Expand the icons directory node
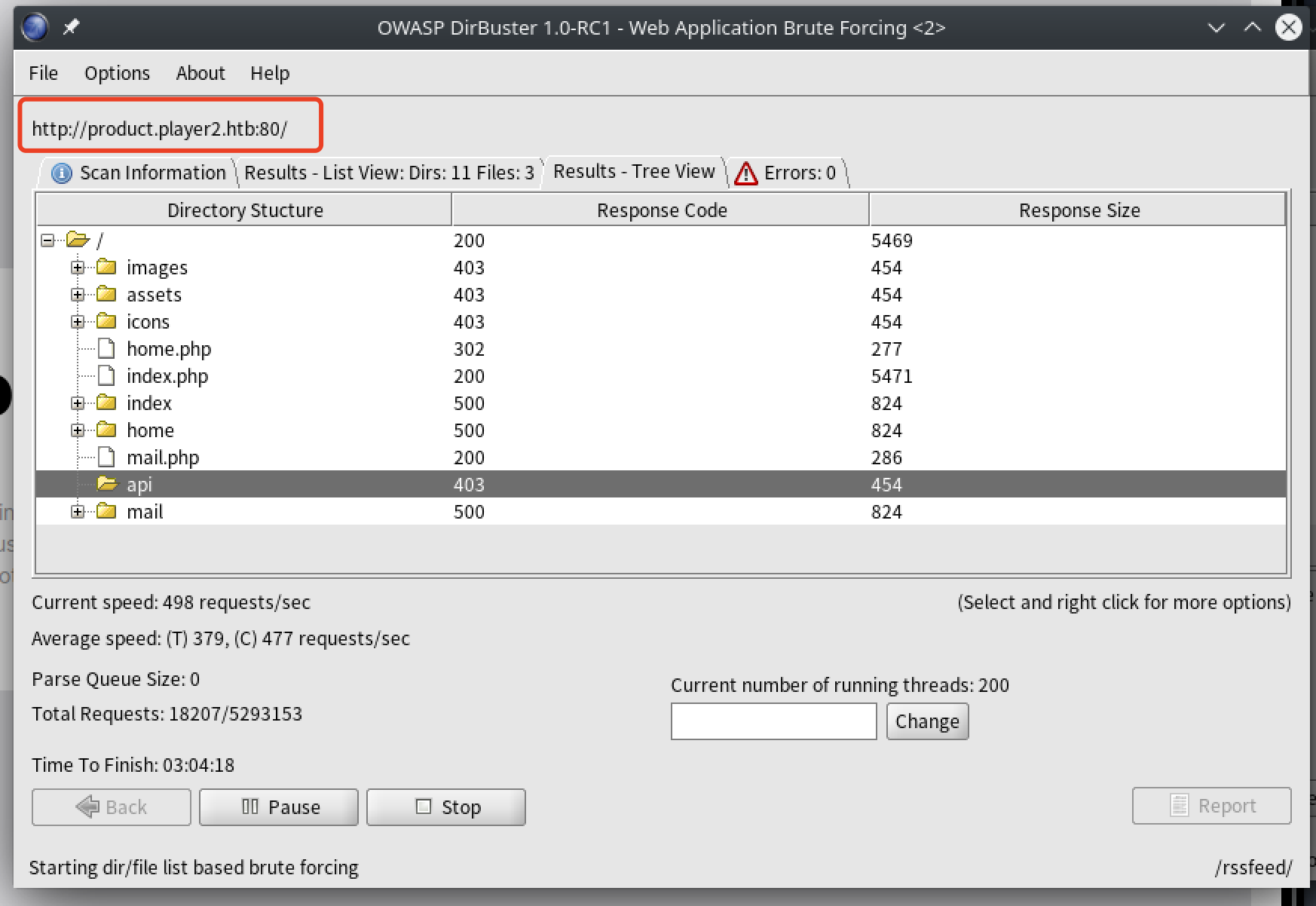 78,322
